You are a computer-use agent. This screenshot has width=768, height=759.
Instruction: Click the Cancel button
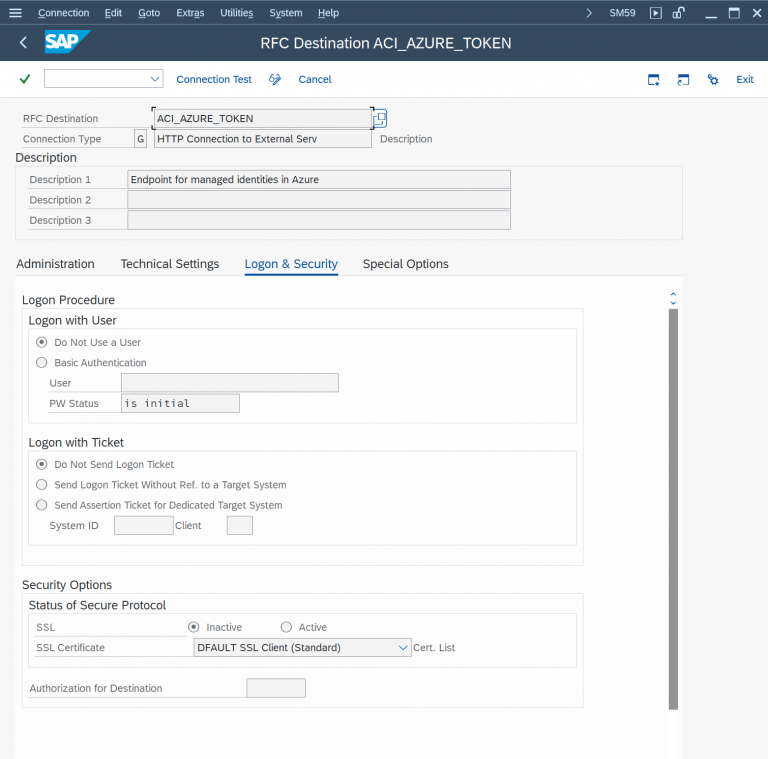click(315, 79)
